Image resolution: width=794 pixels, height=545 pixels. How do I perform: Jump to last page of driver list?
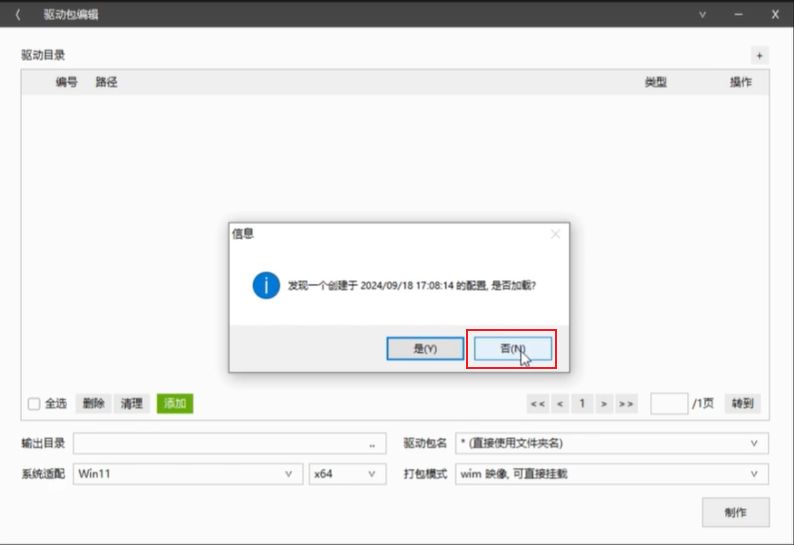(626, 404)
